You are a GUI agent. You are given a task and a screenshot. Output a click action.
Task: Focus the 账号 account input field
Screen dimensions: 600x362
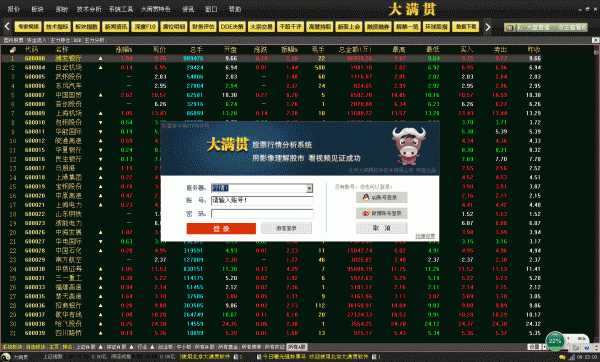coord(262,200)
